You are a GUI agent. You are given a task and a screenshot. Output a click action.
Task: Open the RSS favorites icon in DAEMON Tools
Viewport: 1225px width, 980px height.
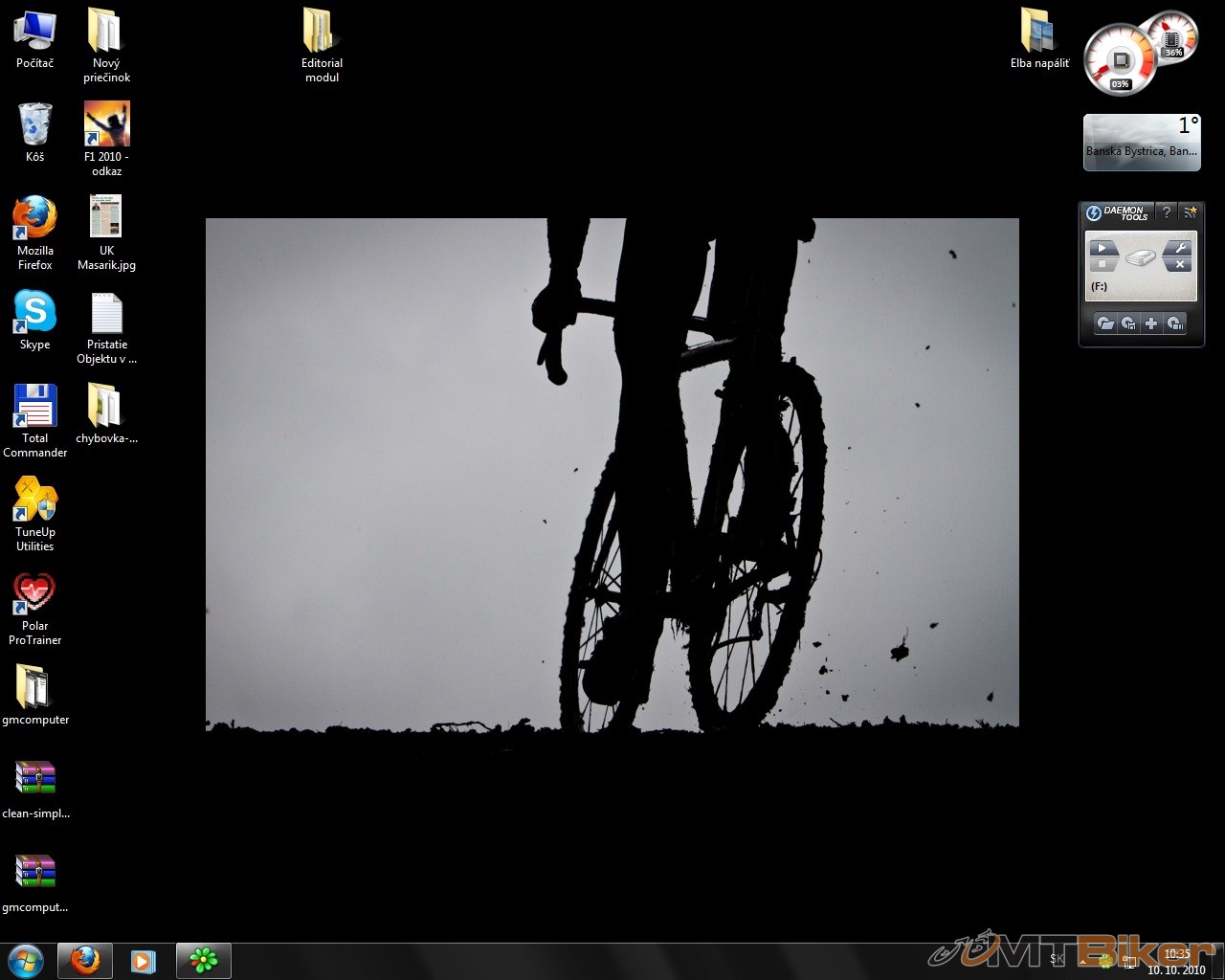(x=1190, y=212)
